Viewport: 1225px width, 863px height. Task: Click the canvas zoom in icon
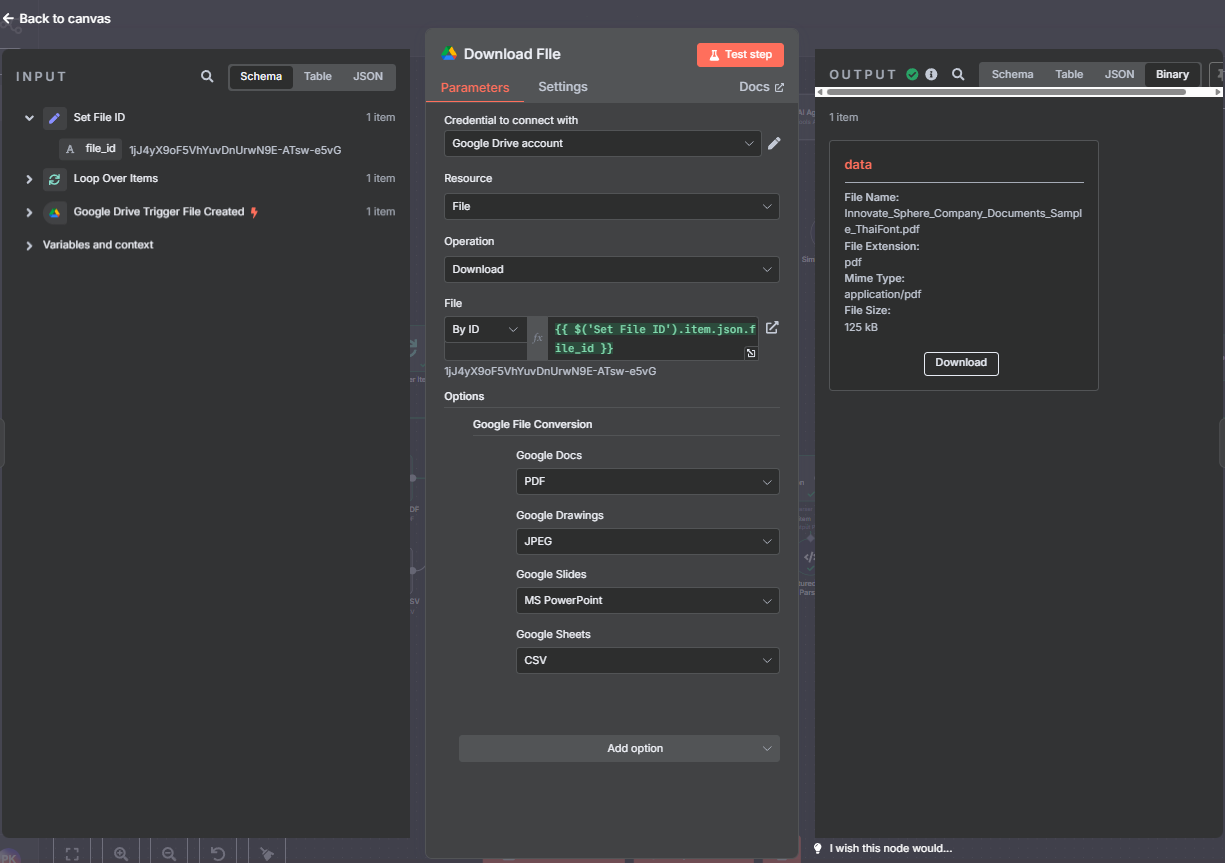pyautogui.click(x=121, y=854)
